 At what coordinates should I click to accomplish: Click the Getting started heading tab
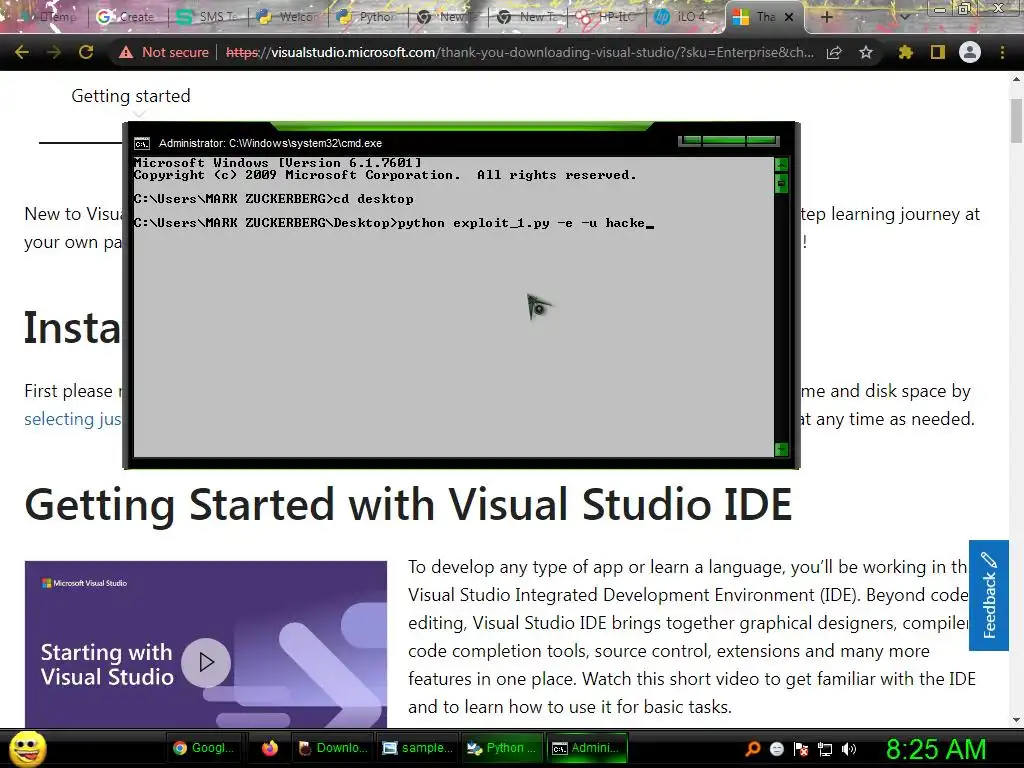[x=131, y=96]
